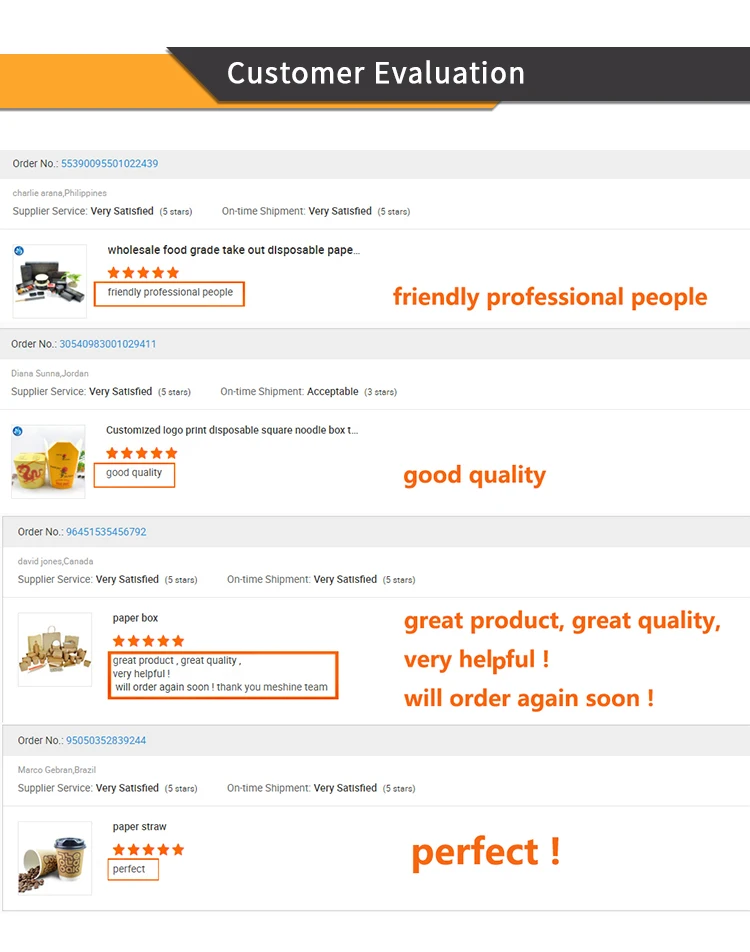Viewport: 750px width, 952px height.
Task: Click the paper straw product title
Action: coord(140,827)
